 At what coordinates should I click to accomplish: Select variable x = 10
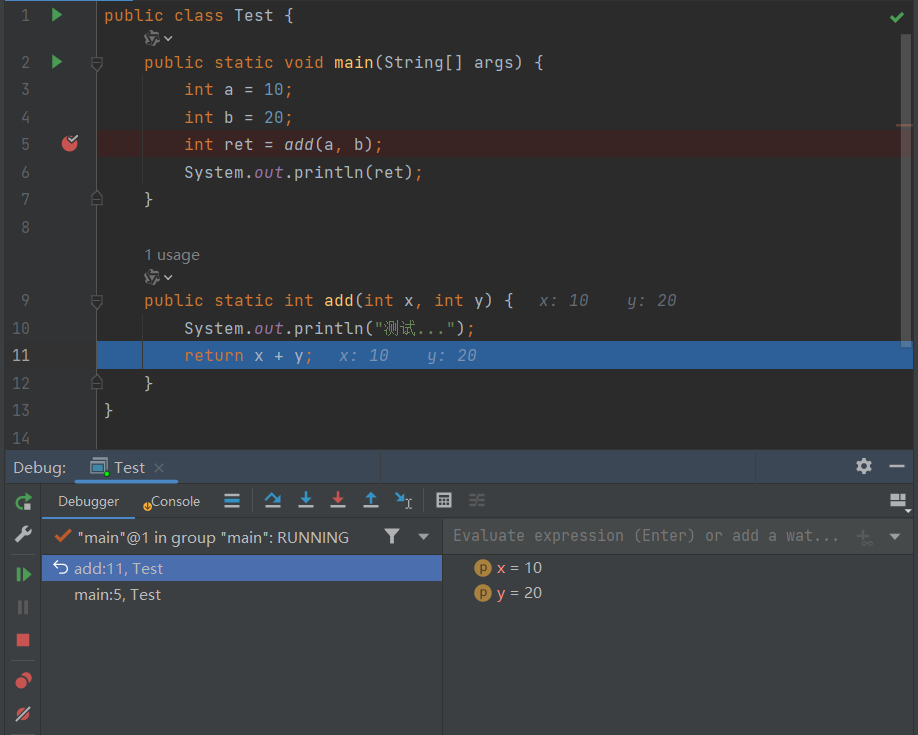pyautogui.click(x=508, y=568)
